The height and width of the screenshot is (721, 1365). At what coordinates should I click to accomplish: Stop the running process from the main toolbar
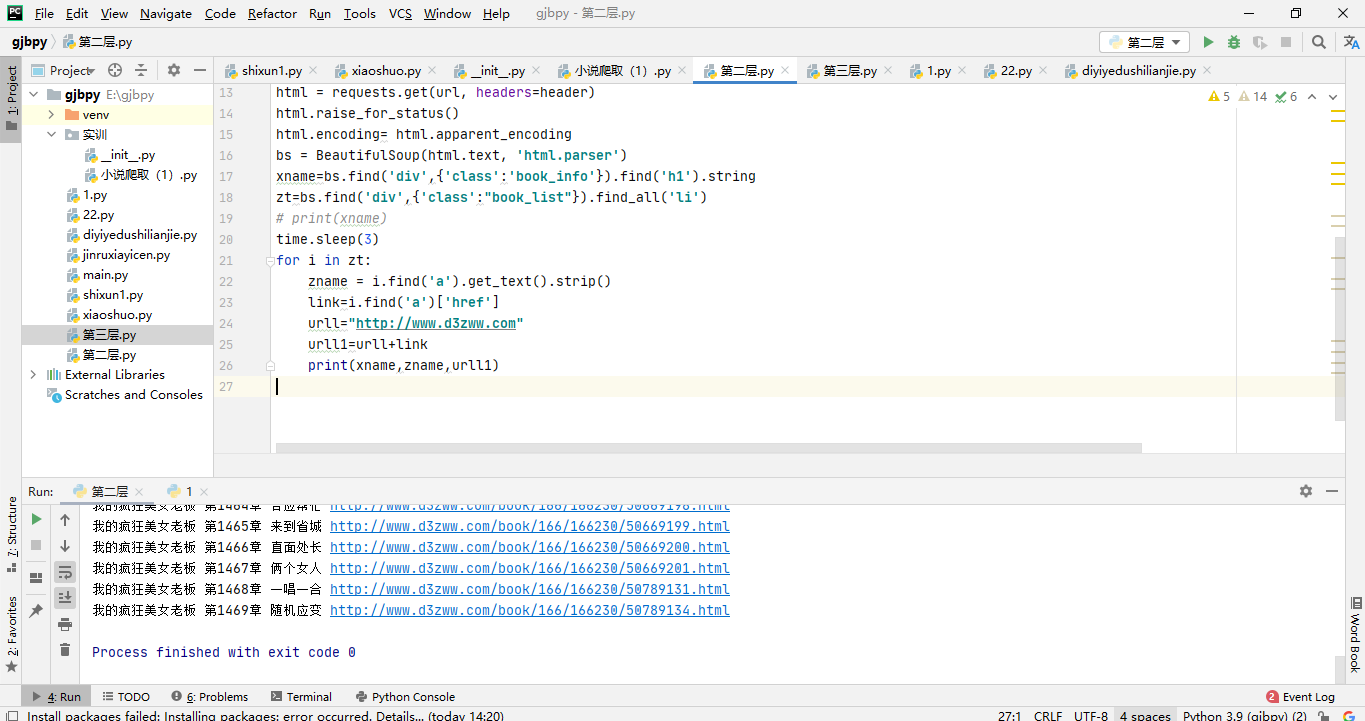click(x=1286, y=42)
